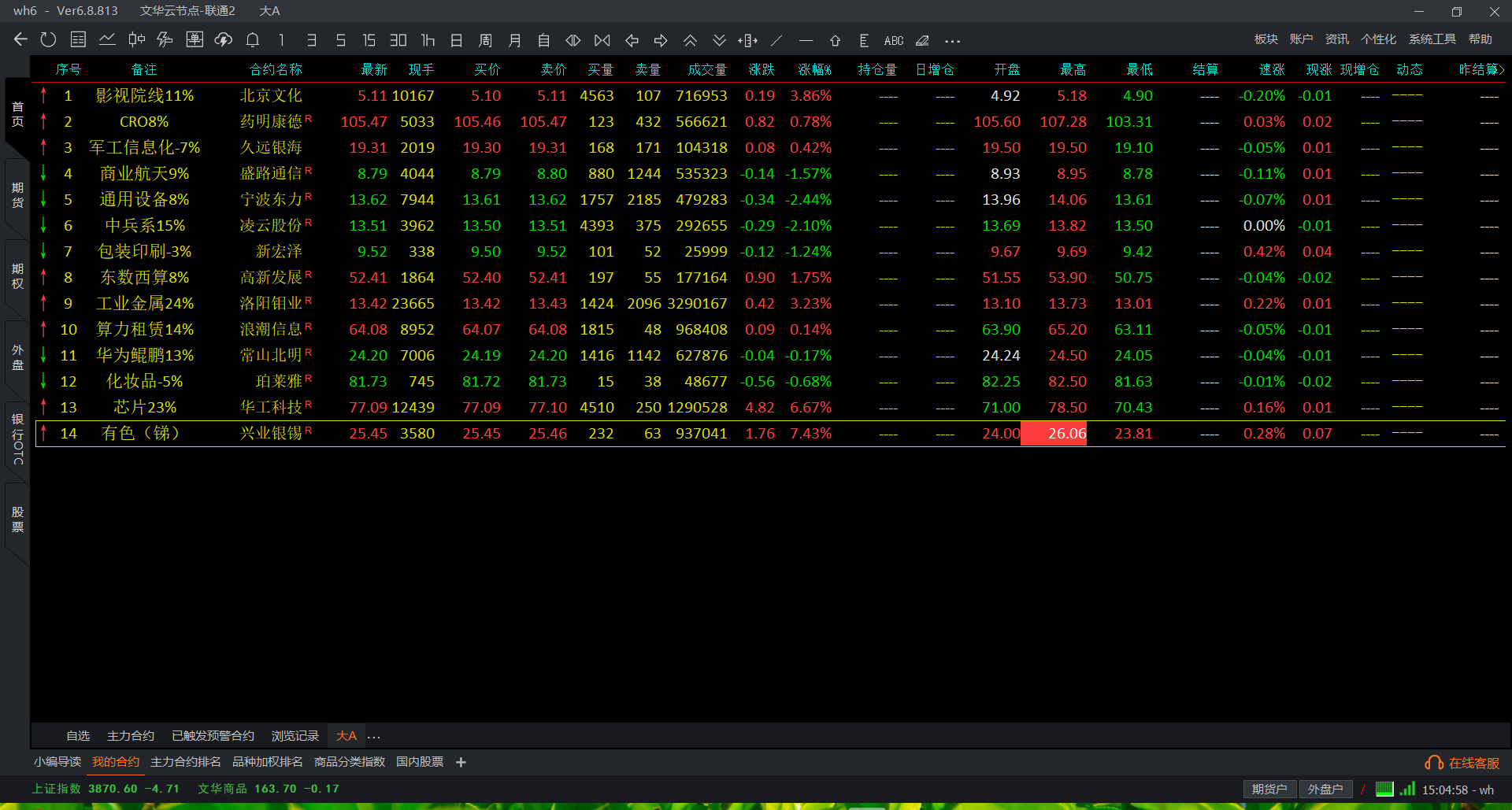
Task: Select the daily 日 period icon
Action: point(456,40)
